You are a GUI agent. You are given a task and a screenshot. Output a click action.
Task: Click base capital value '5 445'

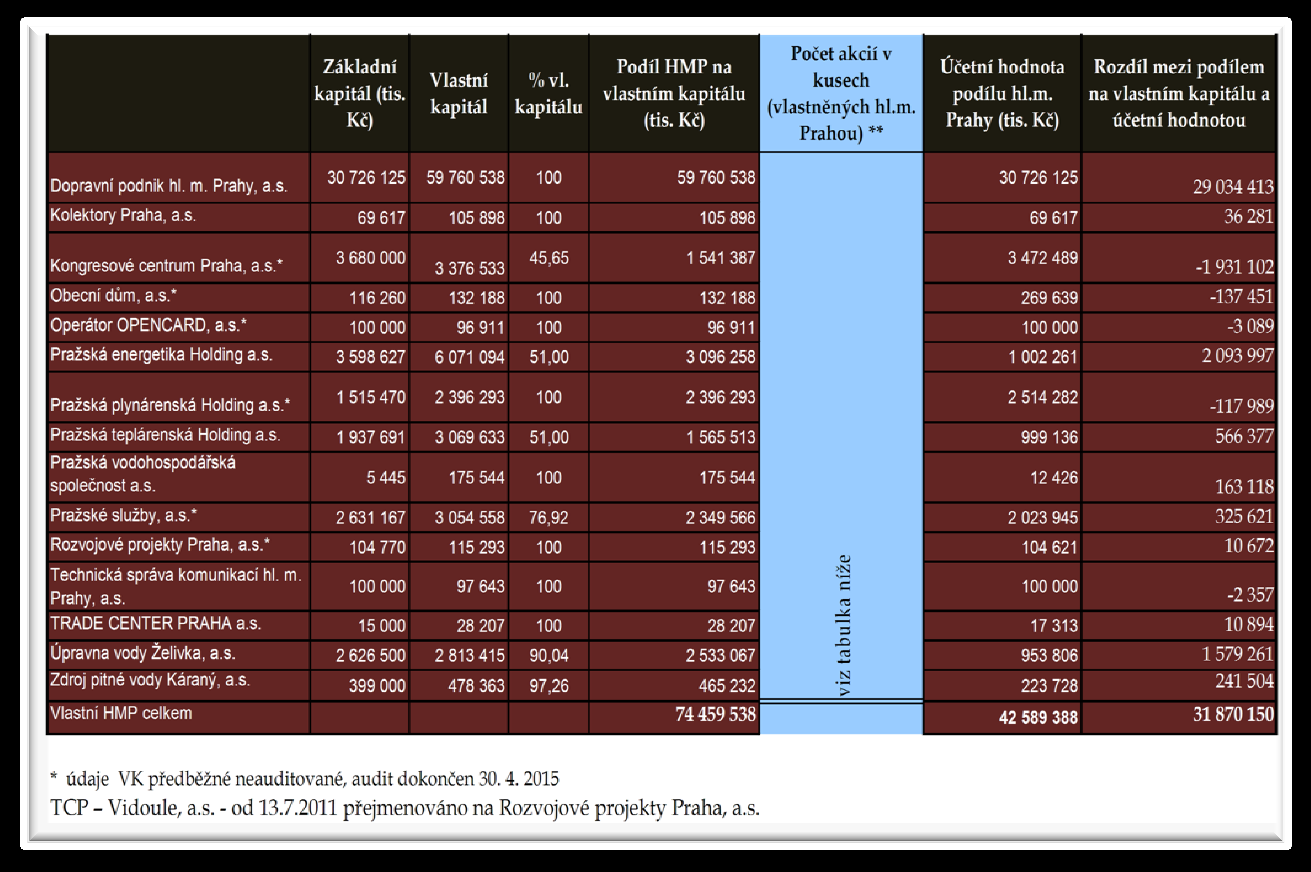click(x=385, y=476)
